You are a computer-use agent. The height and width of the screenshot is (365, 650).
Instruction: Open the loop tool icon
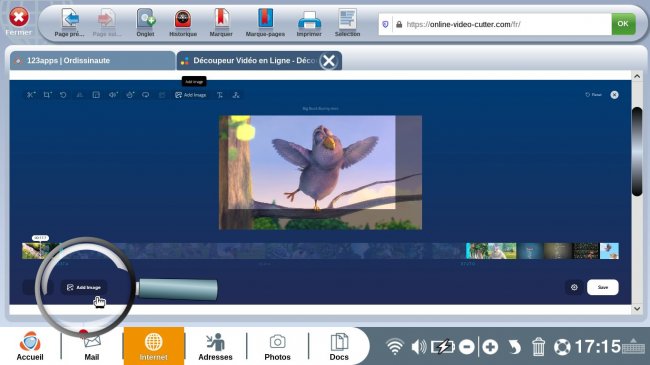click(x=146, y=95)
